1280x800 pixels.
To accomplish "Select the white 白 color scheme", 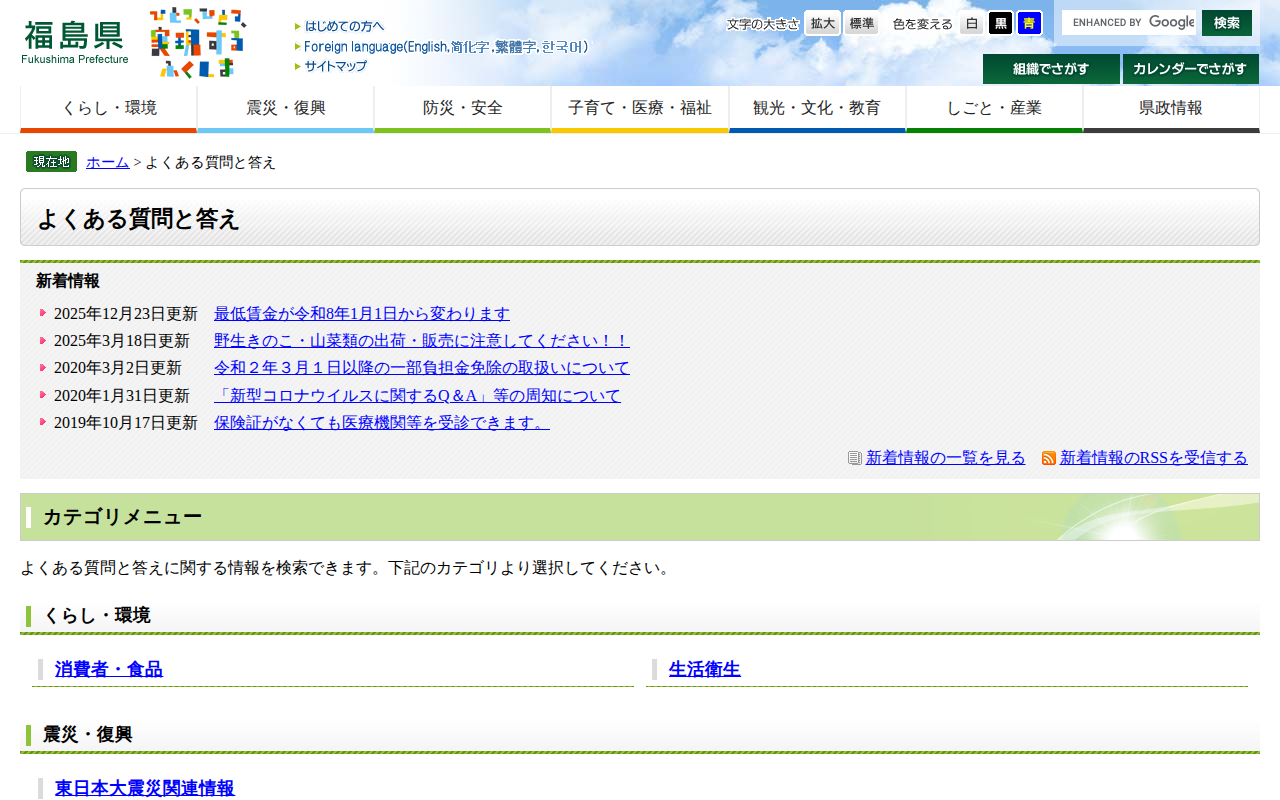I will point(972,23).
